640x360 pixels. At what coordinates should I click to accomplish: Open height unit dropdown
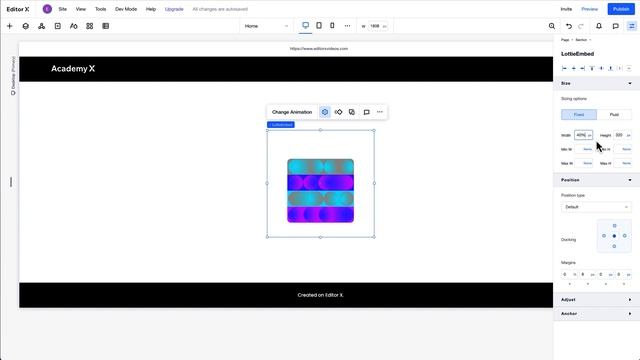click(x=628, y=135)
